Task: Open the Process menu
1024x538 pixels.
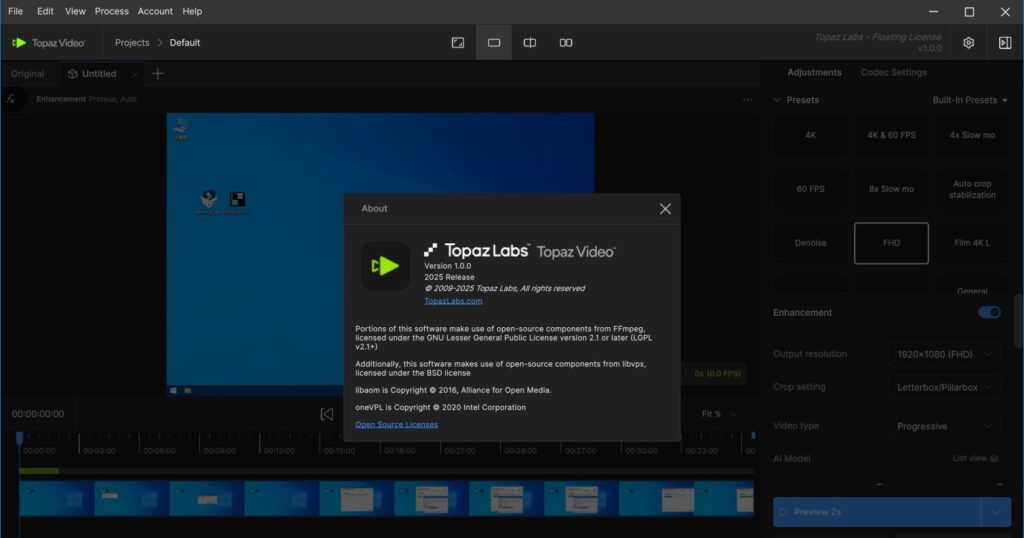Action: click(111, 11)
